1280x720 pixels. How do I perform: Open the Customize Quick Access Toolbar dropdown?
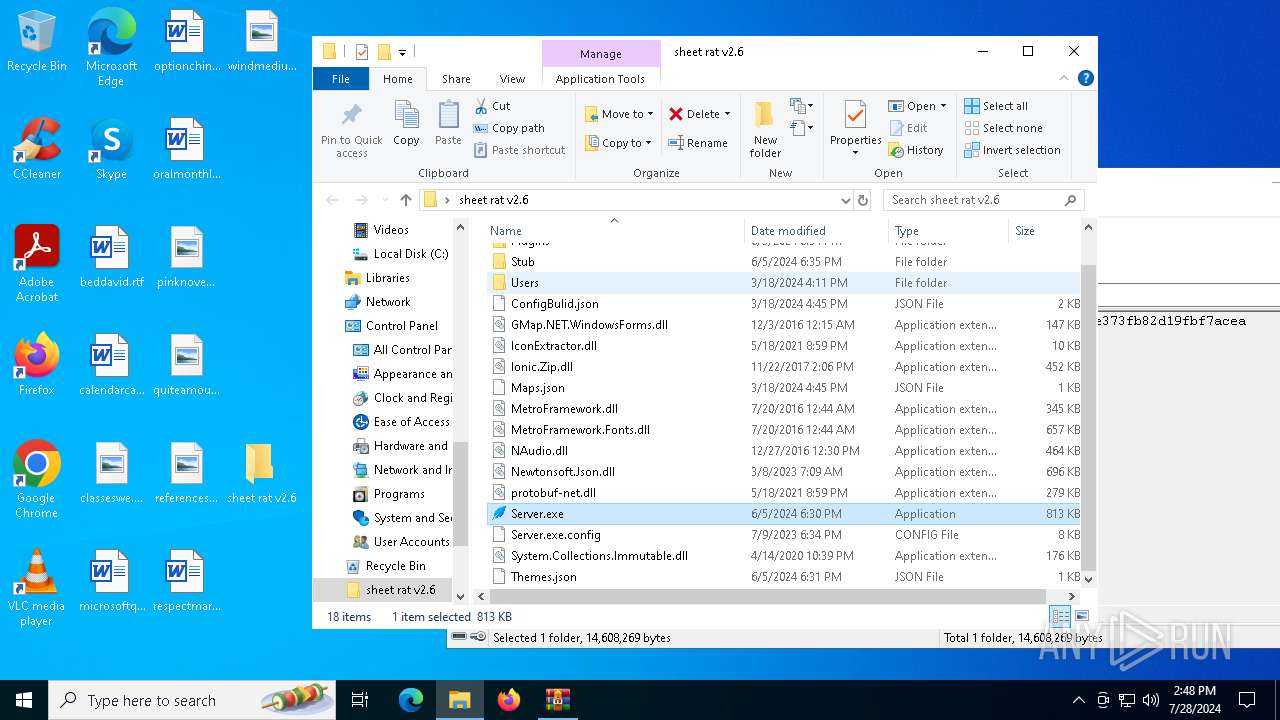pyautogui.click(x=402, y=52)
